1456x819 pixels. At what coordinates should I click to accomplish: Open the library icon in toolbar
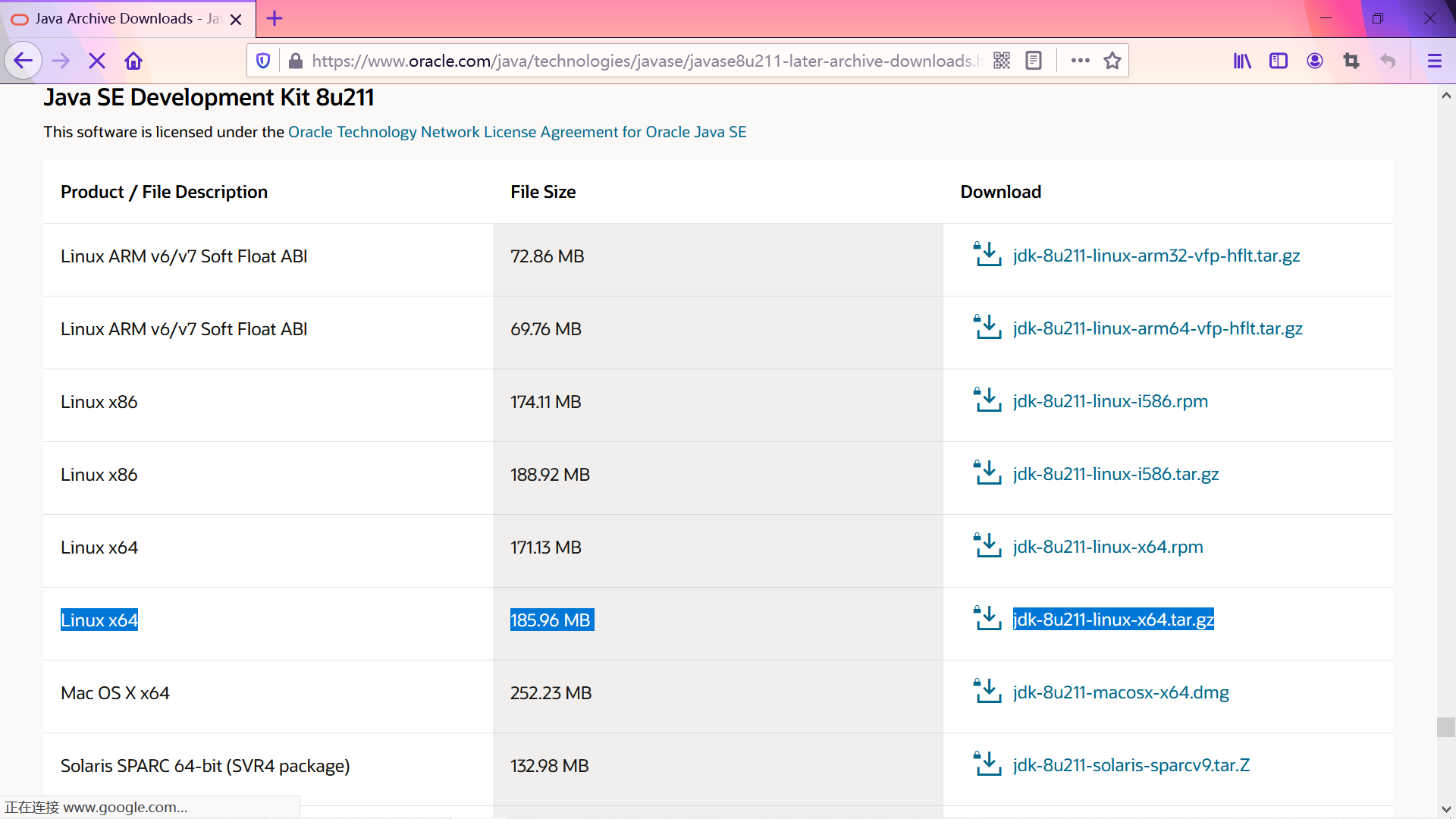1242,61
